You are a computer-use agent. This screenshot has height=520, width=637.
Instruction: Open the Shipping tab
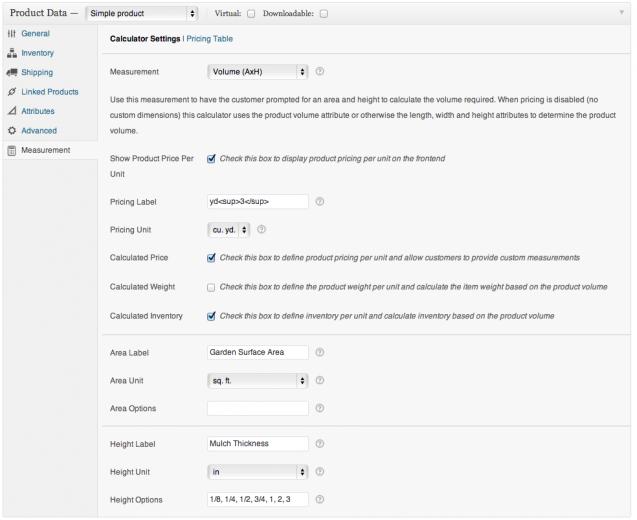coord(37,72)
